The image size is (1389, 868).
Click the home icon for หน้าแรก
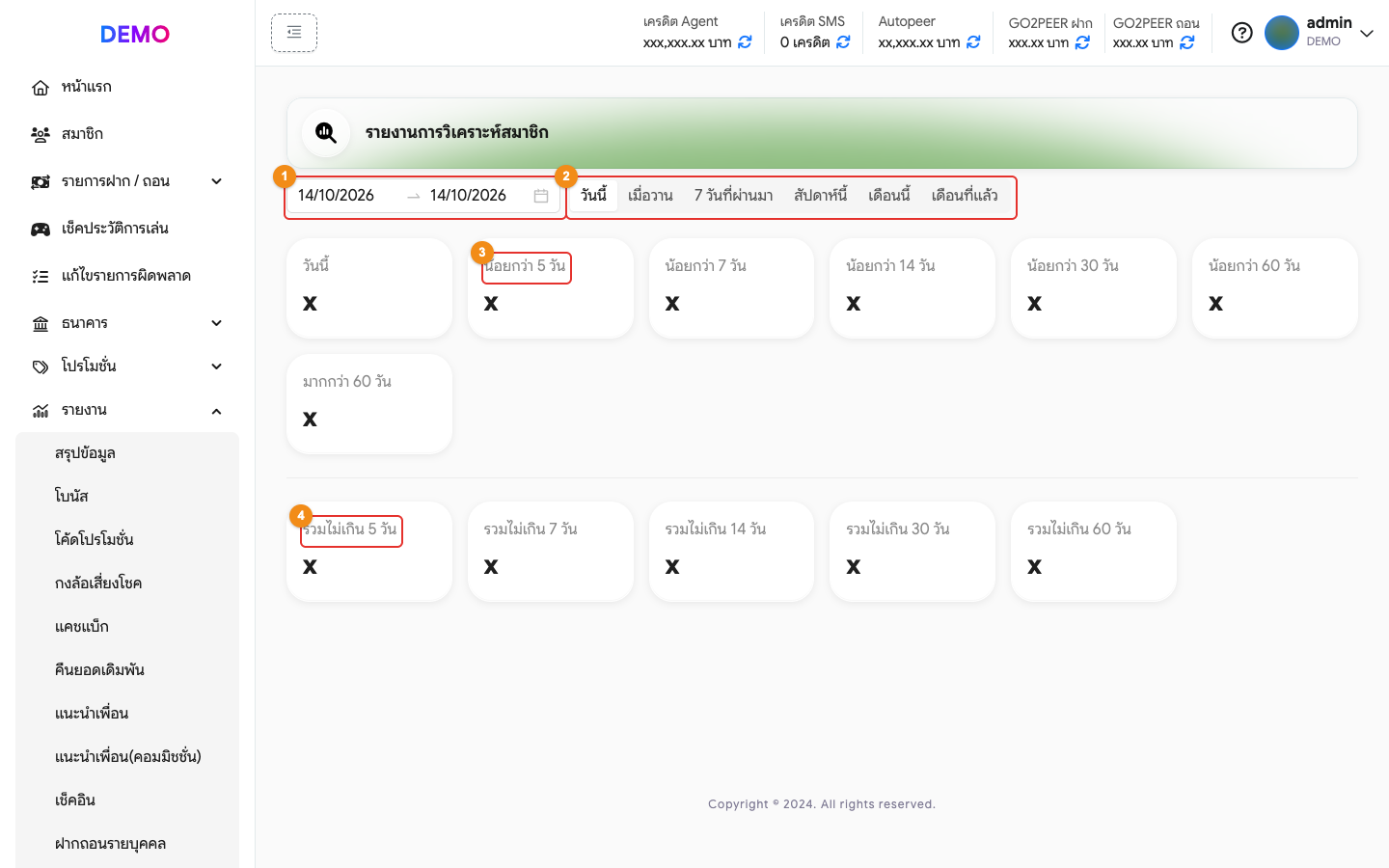41,88
